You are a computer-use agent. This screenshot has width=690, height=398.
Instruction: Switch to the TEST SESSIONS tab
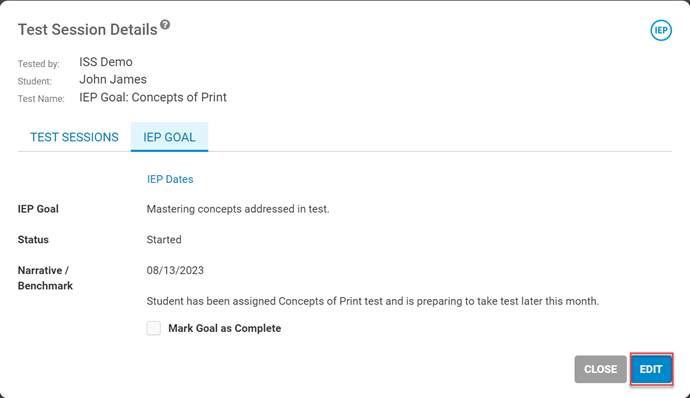pos(74,137)
